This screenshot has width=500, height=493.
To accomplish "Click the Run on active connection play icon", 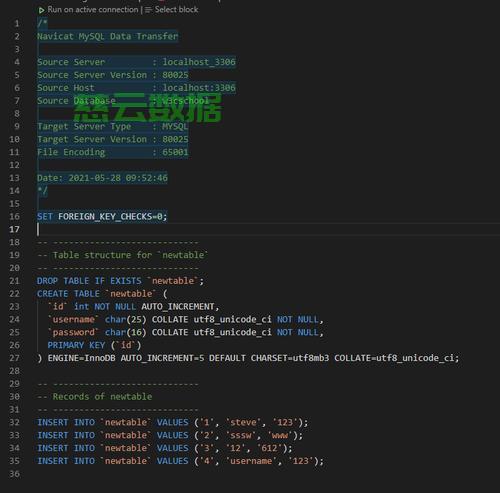I will [x=41, y=10].
